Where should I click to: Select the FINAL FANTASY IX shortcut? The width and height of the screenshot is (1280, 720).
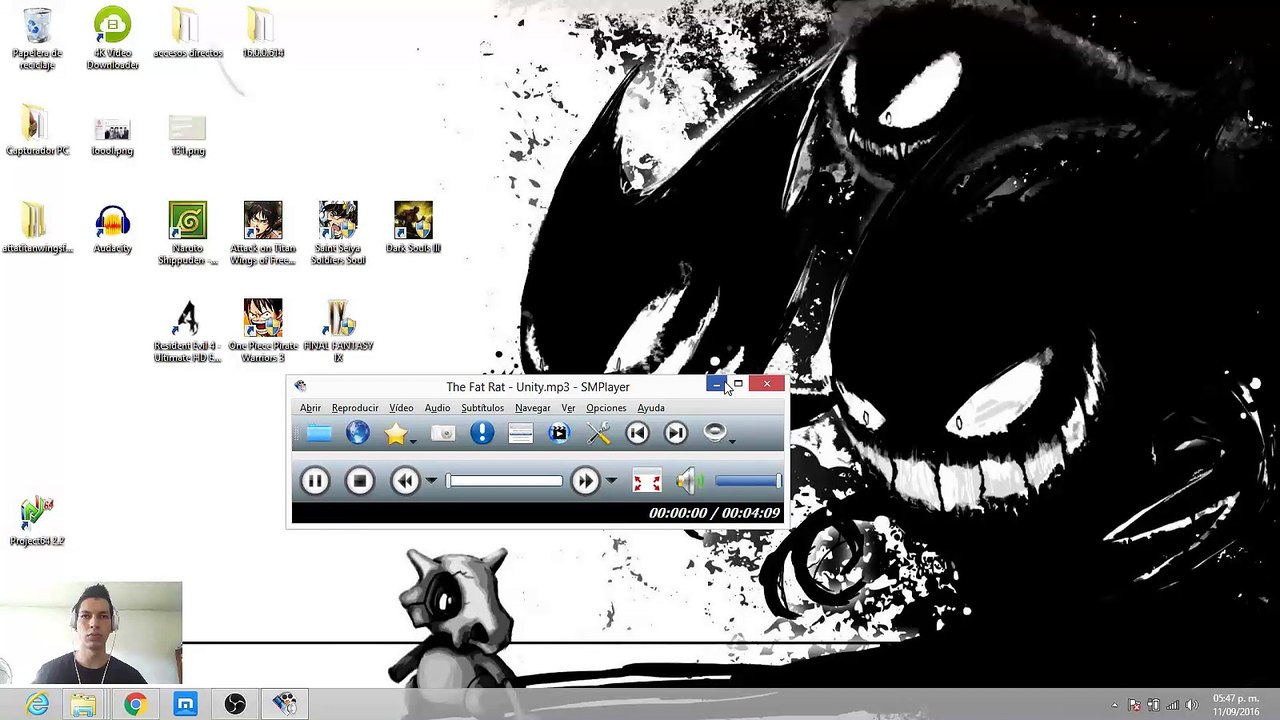pyautogui.click(x=338, y=332)
